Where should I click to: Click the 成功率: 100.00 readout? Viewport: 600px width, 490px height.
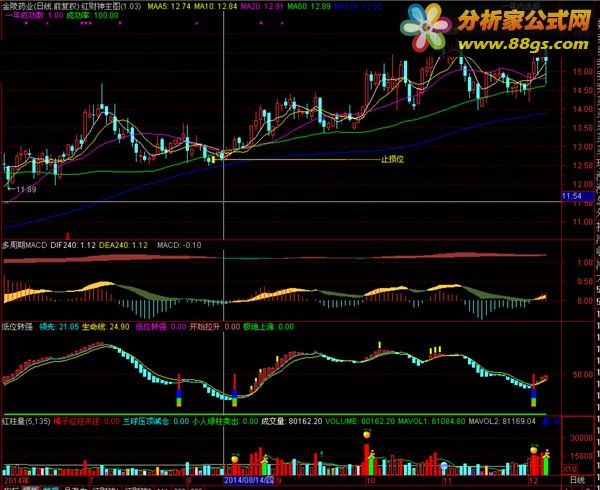coord(93,15)
